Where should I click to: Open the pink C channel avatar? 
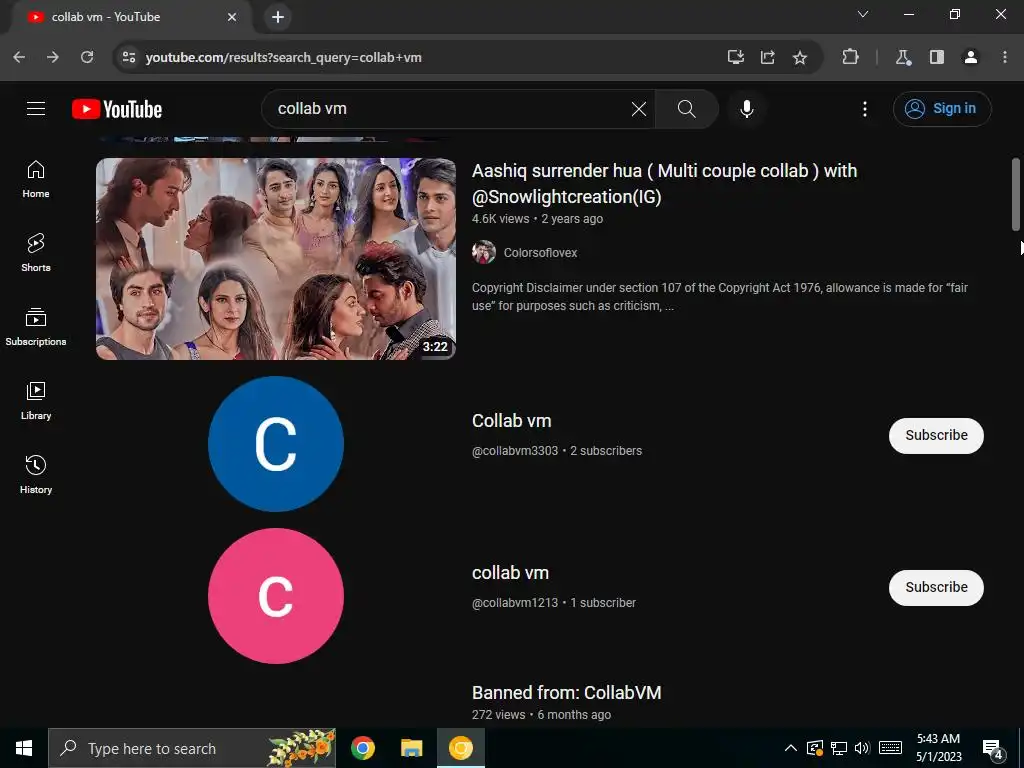pyautogui.click(x=276, y=596)
